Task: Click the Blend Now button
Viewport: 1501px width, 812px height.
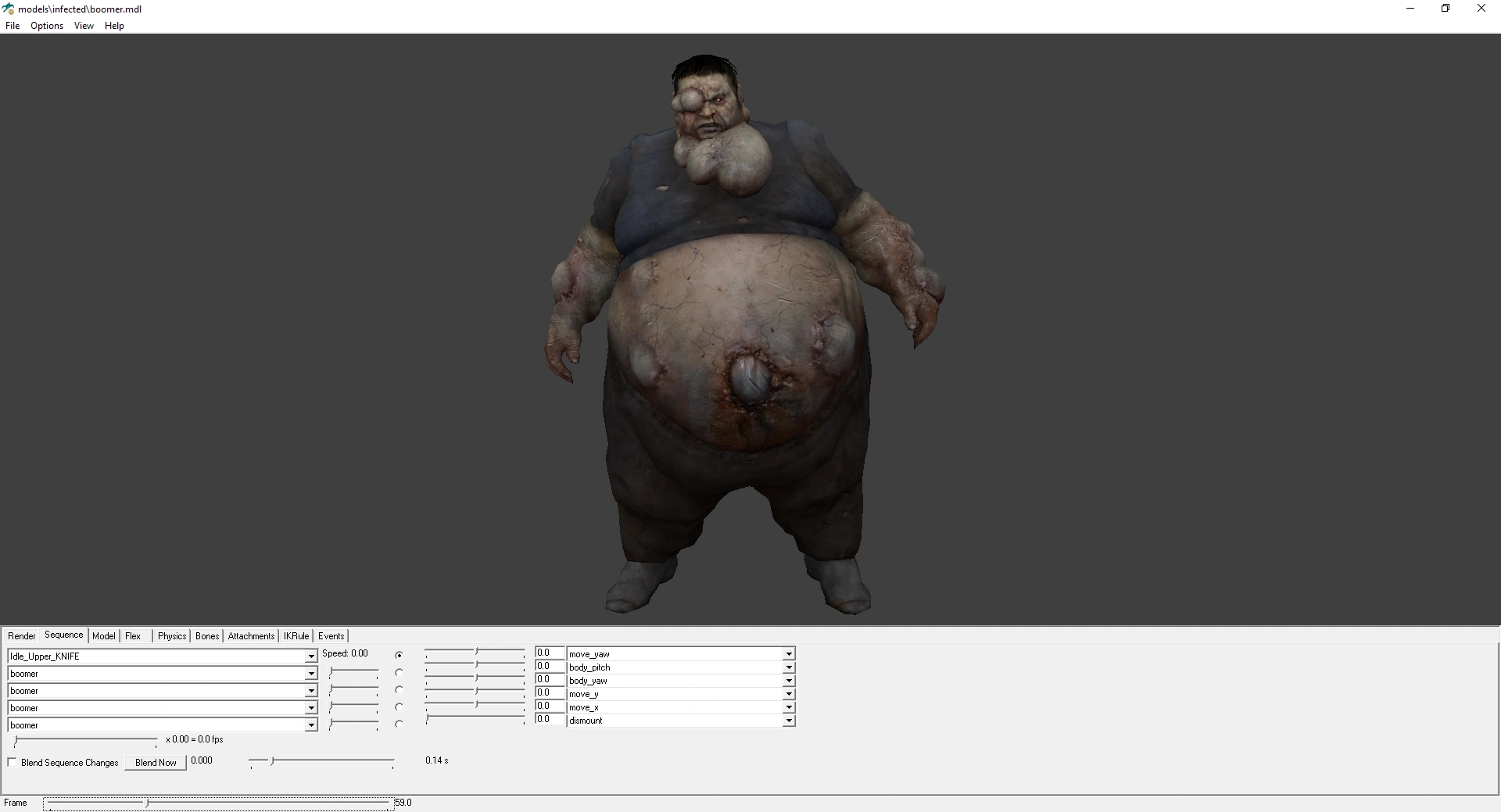Action: coord(156,763)
